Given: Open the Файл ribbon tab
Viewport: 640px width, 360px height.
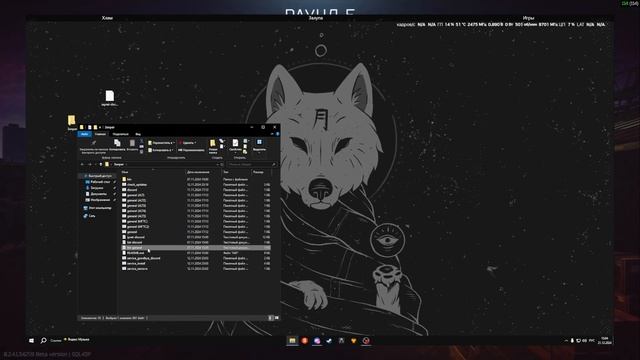Looking at the screenshot, I should 84,134.
